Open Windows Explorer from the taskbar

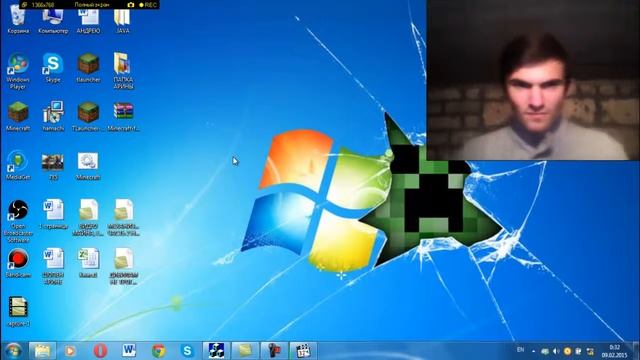pyautogui.click(x=42, y=351)
